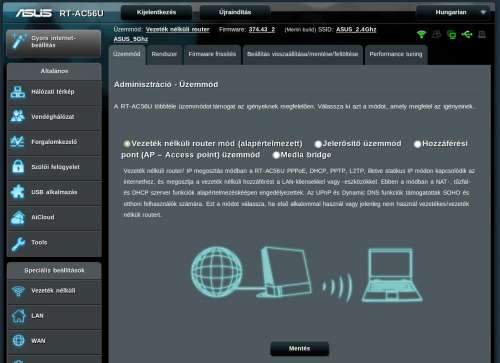Click the ASUS logo
This screenshot has height=363, width=500.
tap(34, 13)
